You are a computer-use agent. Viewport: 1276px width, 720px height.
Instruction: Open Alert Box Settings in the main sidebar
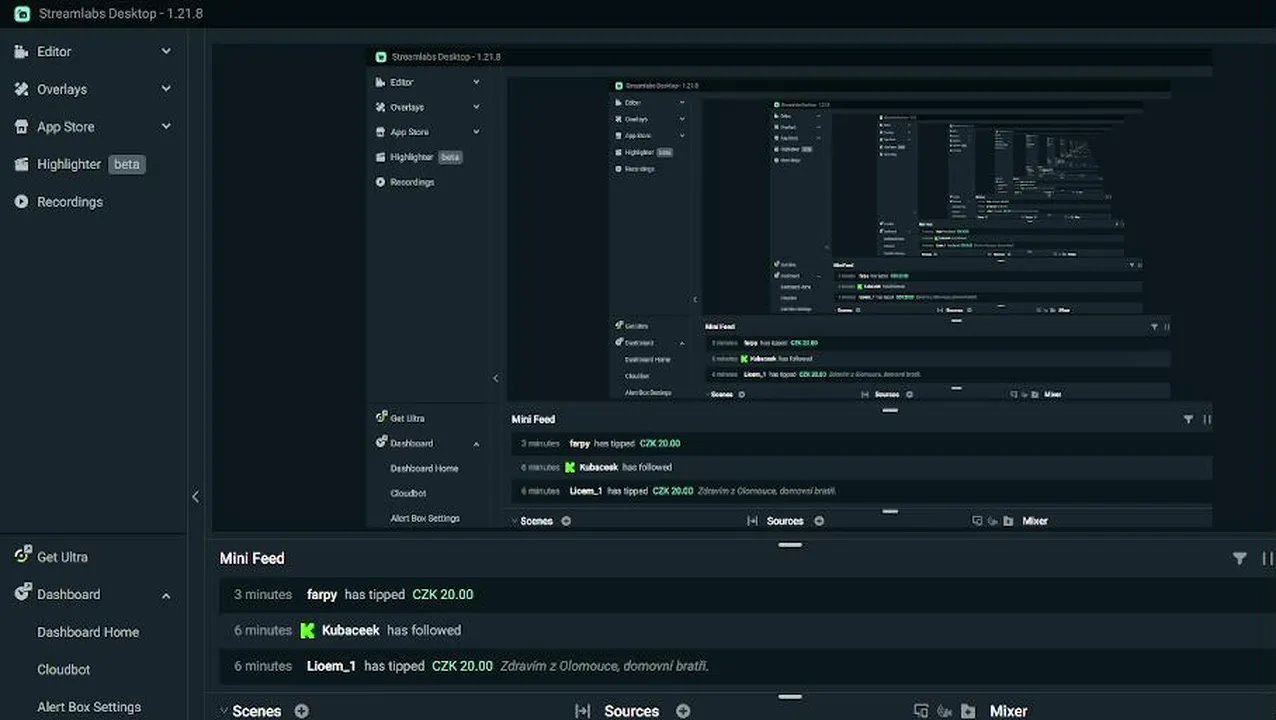(89, 707)
